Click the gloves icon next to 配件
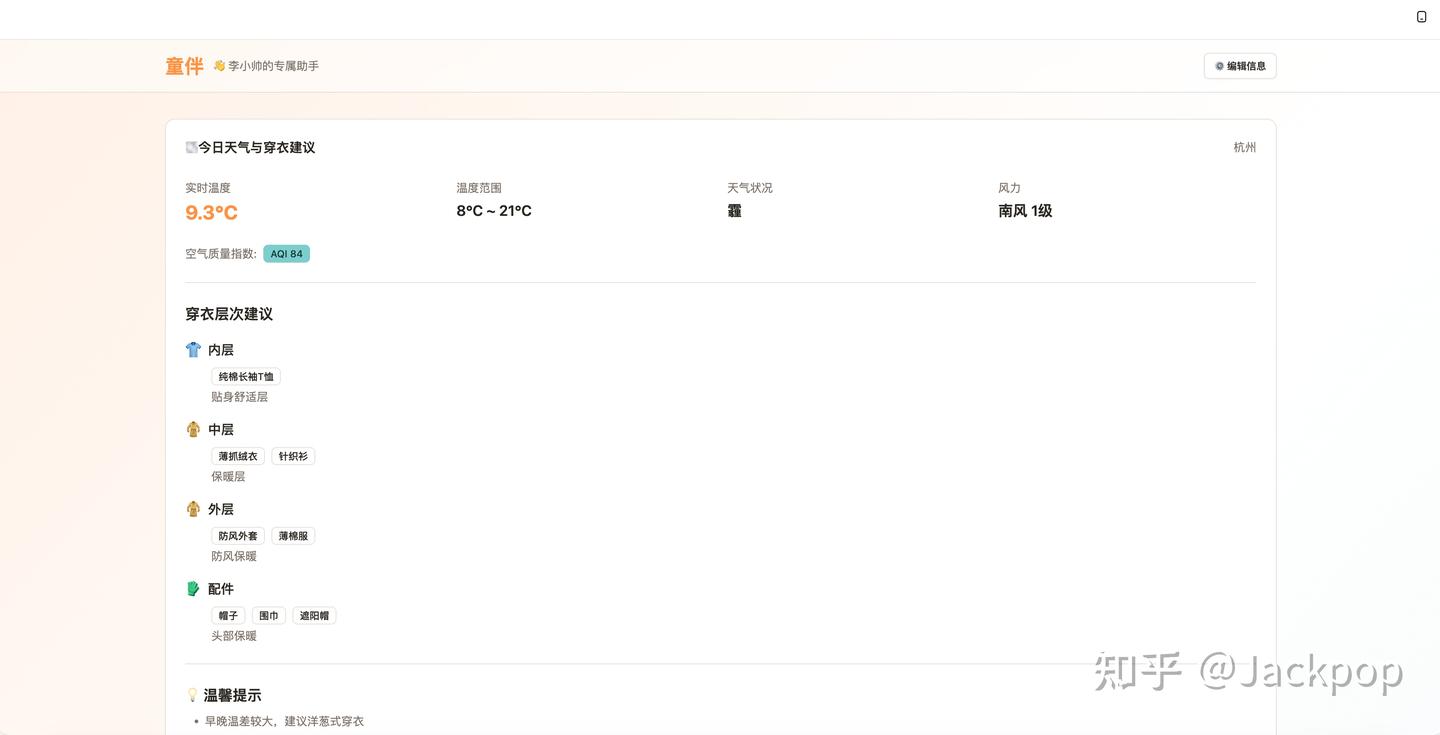This screenshot has height=735, width=1440. coord(193,589)
